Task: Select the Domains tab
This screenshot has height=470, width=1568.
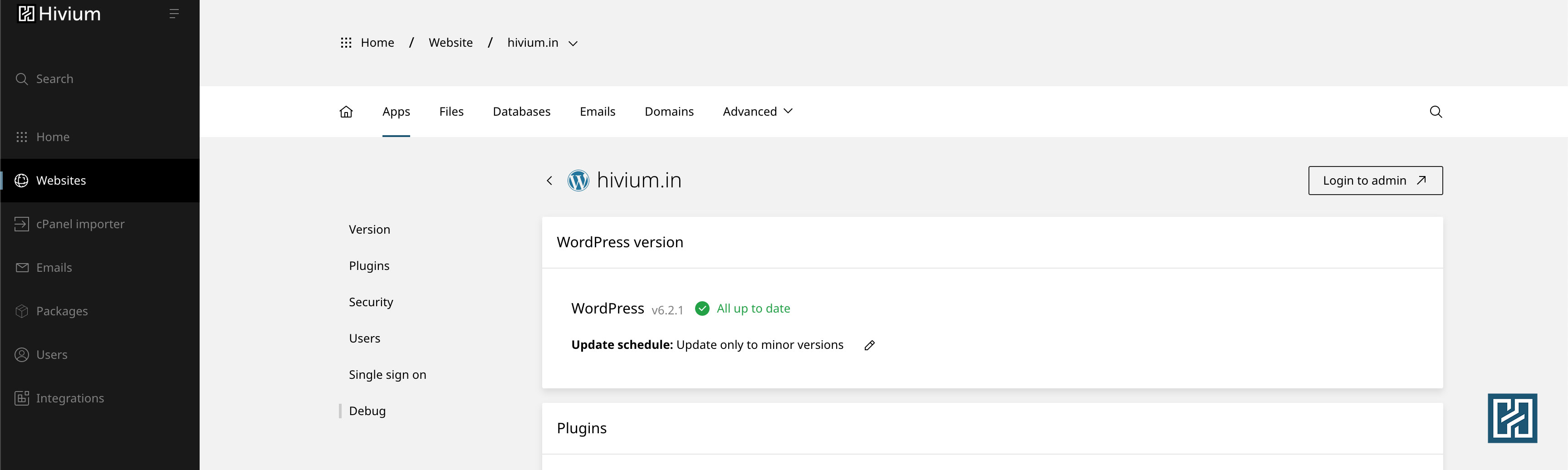Action: point(668,112)
